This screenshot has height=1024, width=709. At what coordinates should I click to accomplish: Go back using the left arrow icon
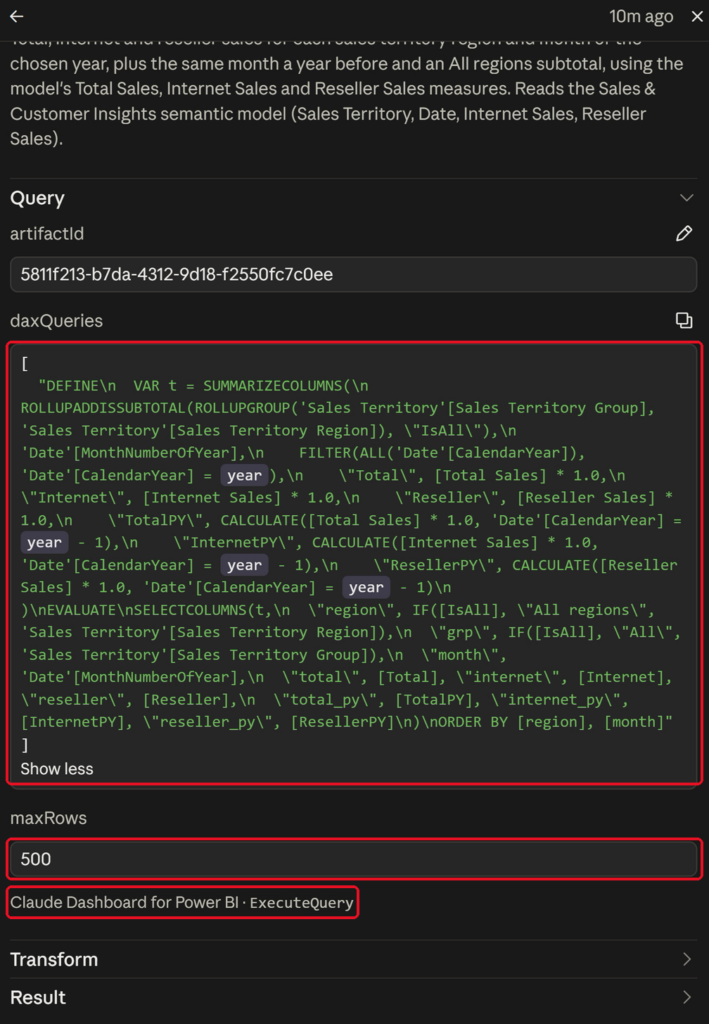16,16
